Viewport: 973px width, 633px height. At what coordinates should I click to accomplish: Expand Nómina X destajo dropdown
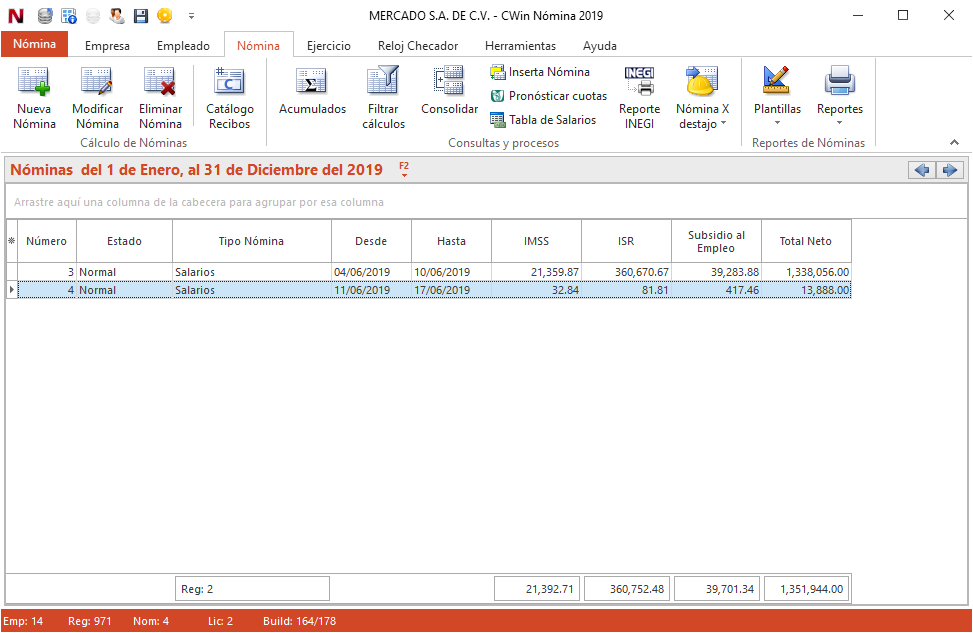703,98
